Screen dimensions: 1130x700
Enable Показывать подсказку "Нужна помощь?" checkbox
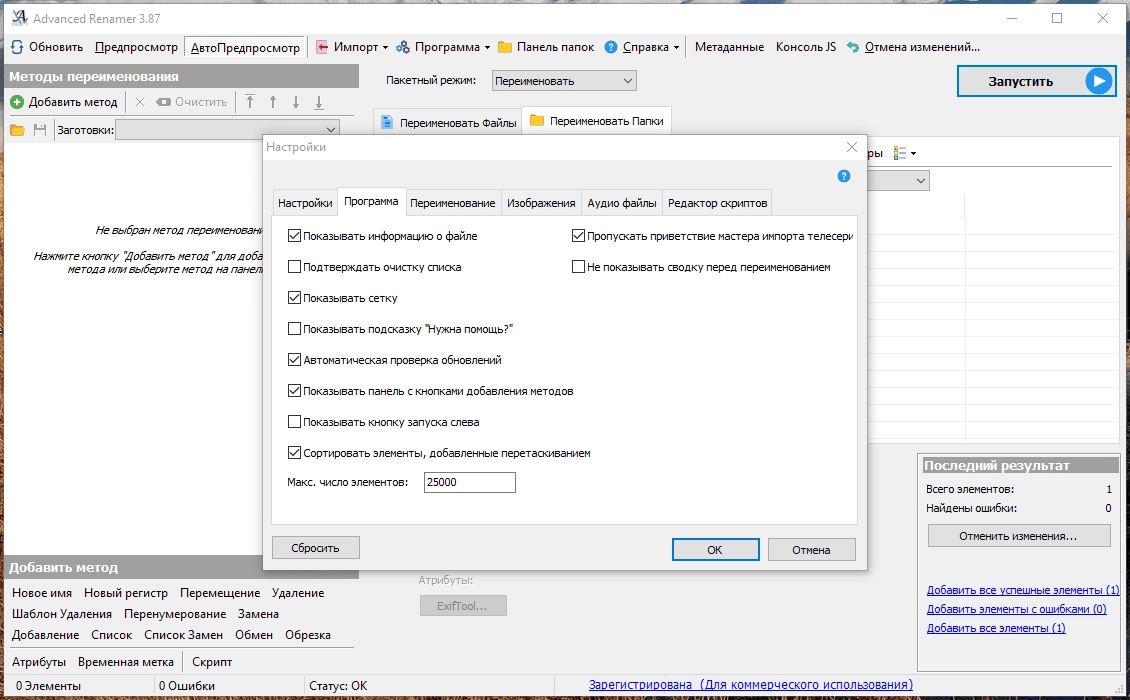click(x=294, y=329)
